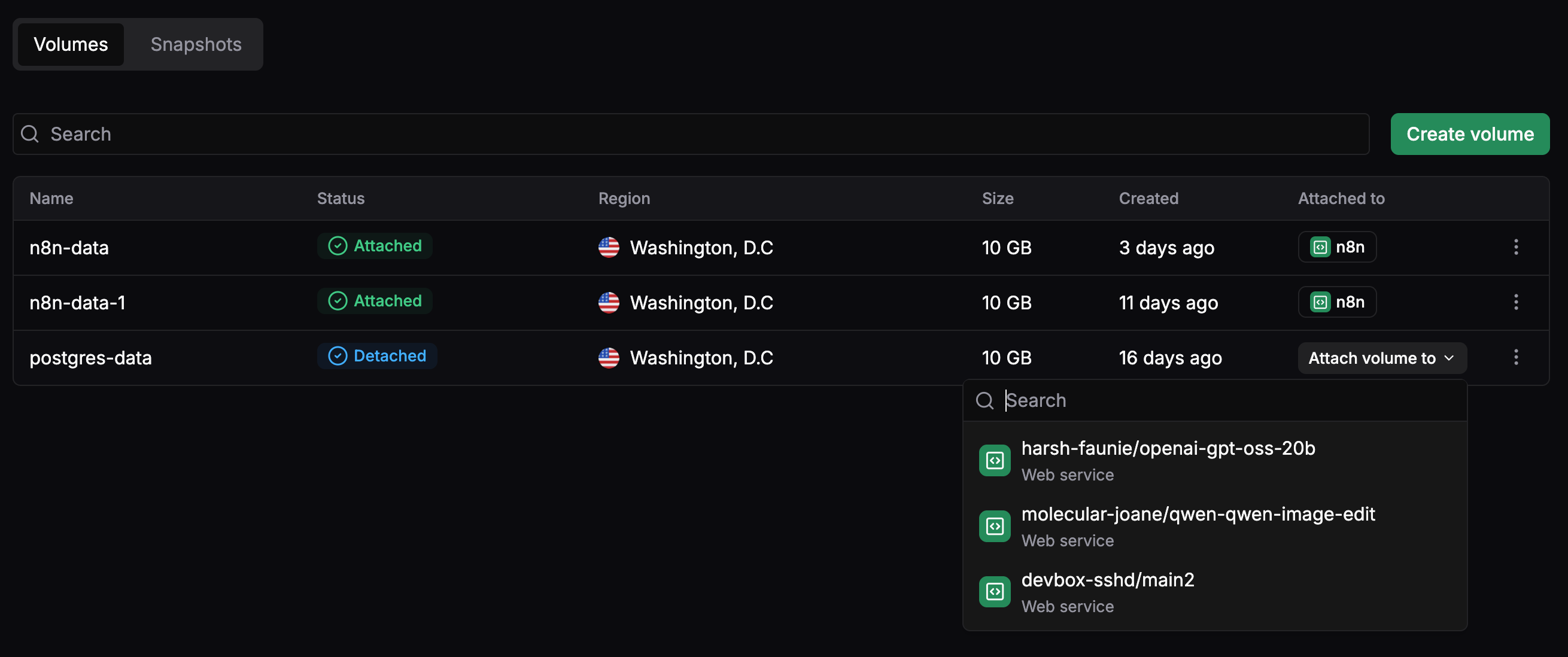Viewport: 1568px width, 657px height.
Task: Click the main volumes search magnifier icon
Action: click(x=30, y=134)
